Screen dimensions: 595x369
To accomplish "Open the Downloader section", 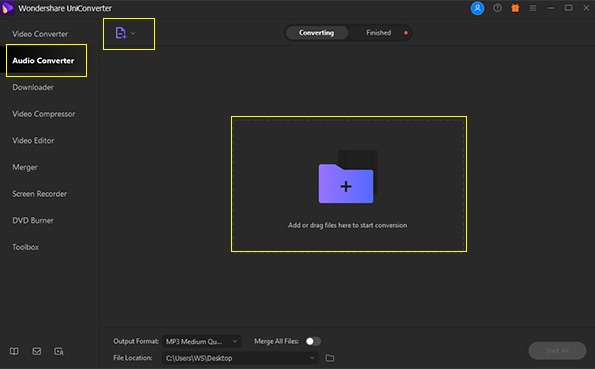I will 33,87.
